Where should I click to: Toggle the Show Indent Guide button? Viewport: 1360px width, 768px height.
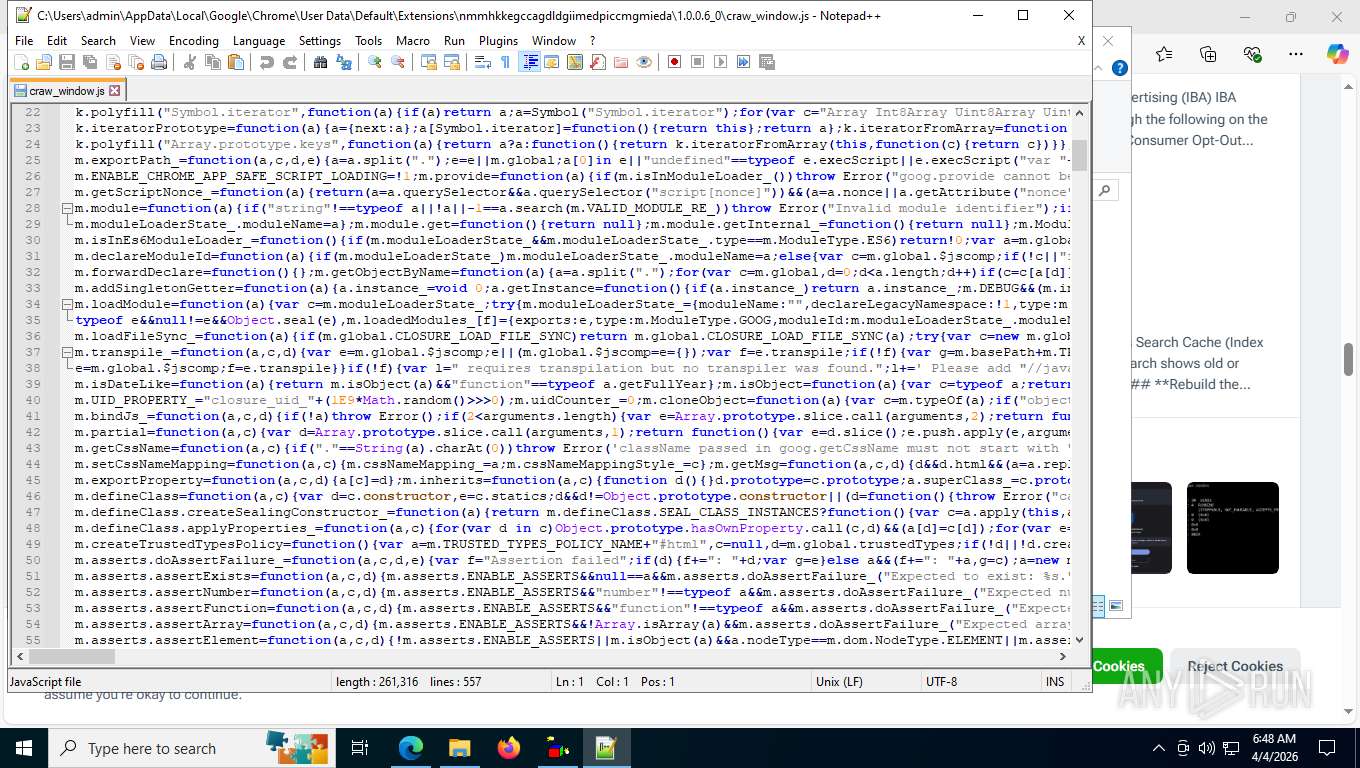coord(529,62)
